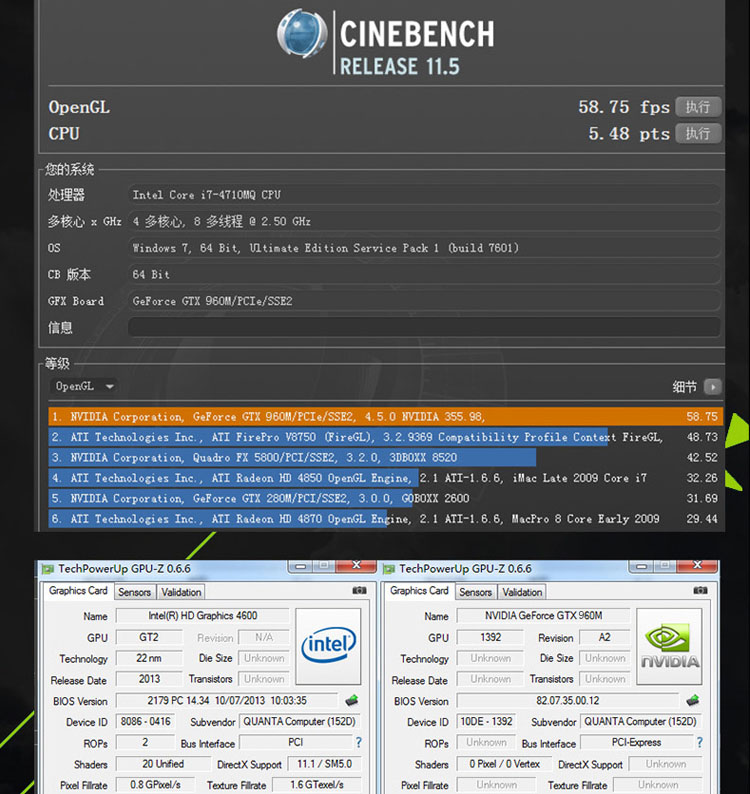The height and width of the screenshot is (794, 750).
Task: Click the Revision field A2 in NVIDIA GPU-Z
Action: pos(605,638)
